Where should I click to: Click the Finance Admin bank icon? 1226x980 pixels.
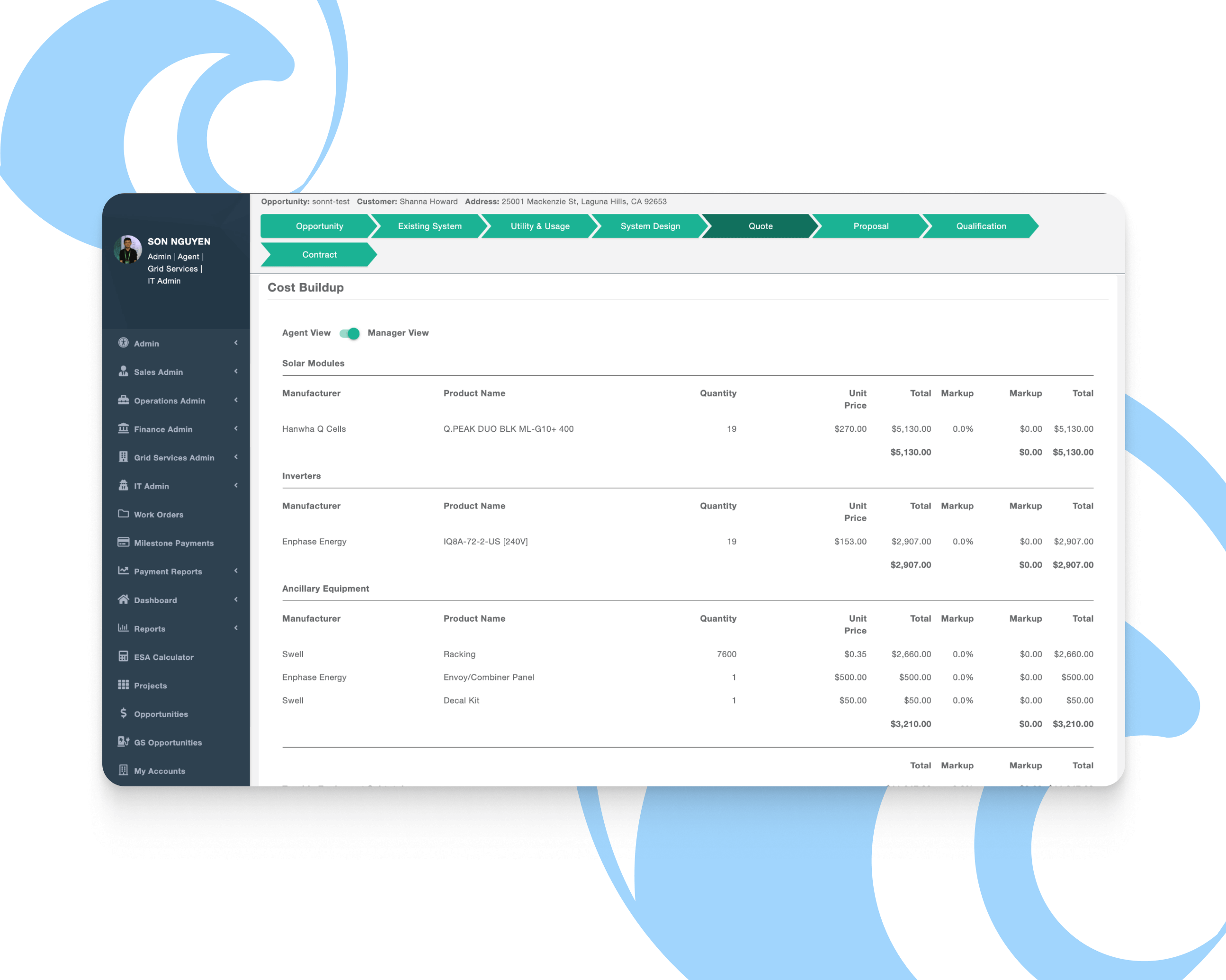point(124,428)
